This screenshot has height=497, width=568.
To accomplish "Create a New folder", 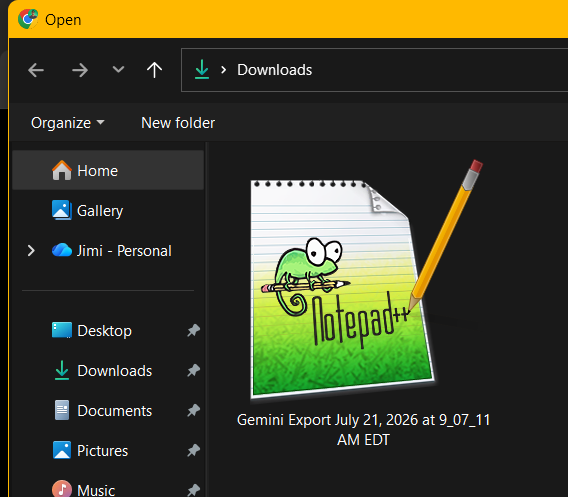I will (x=178, y=123).
